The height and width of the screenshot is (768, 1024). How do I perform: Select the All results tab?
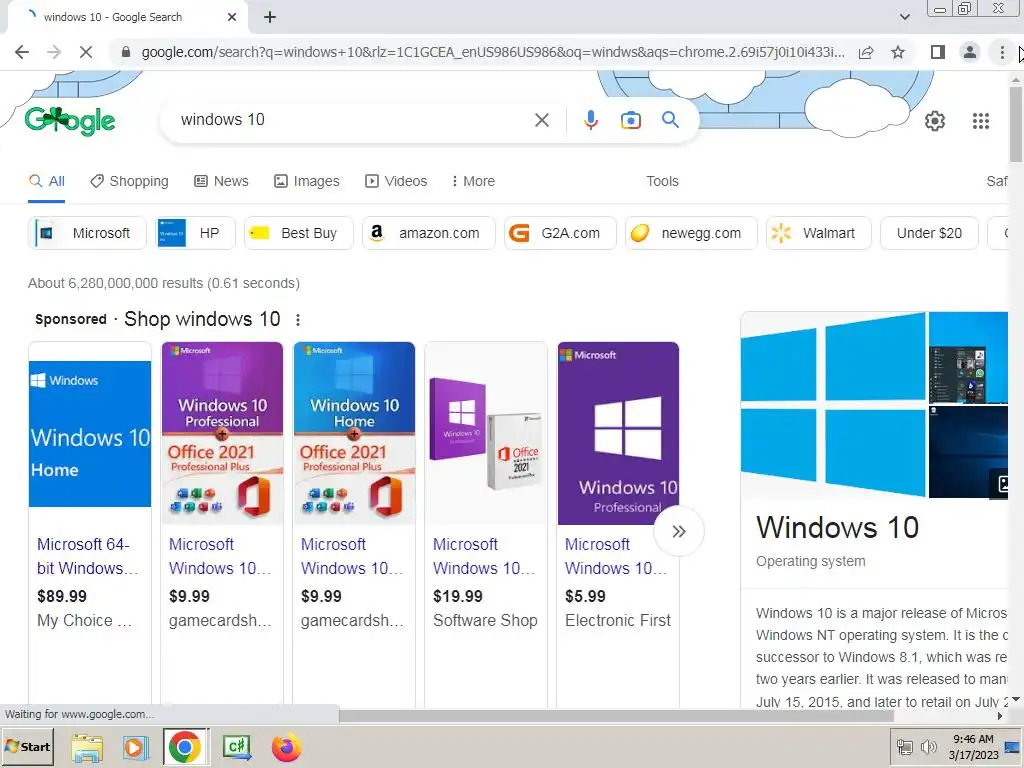[46, 182]
